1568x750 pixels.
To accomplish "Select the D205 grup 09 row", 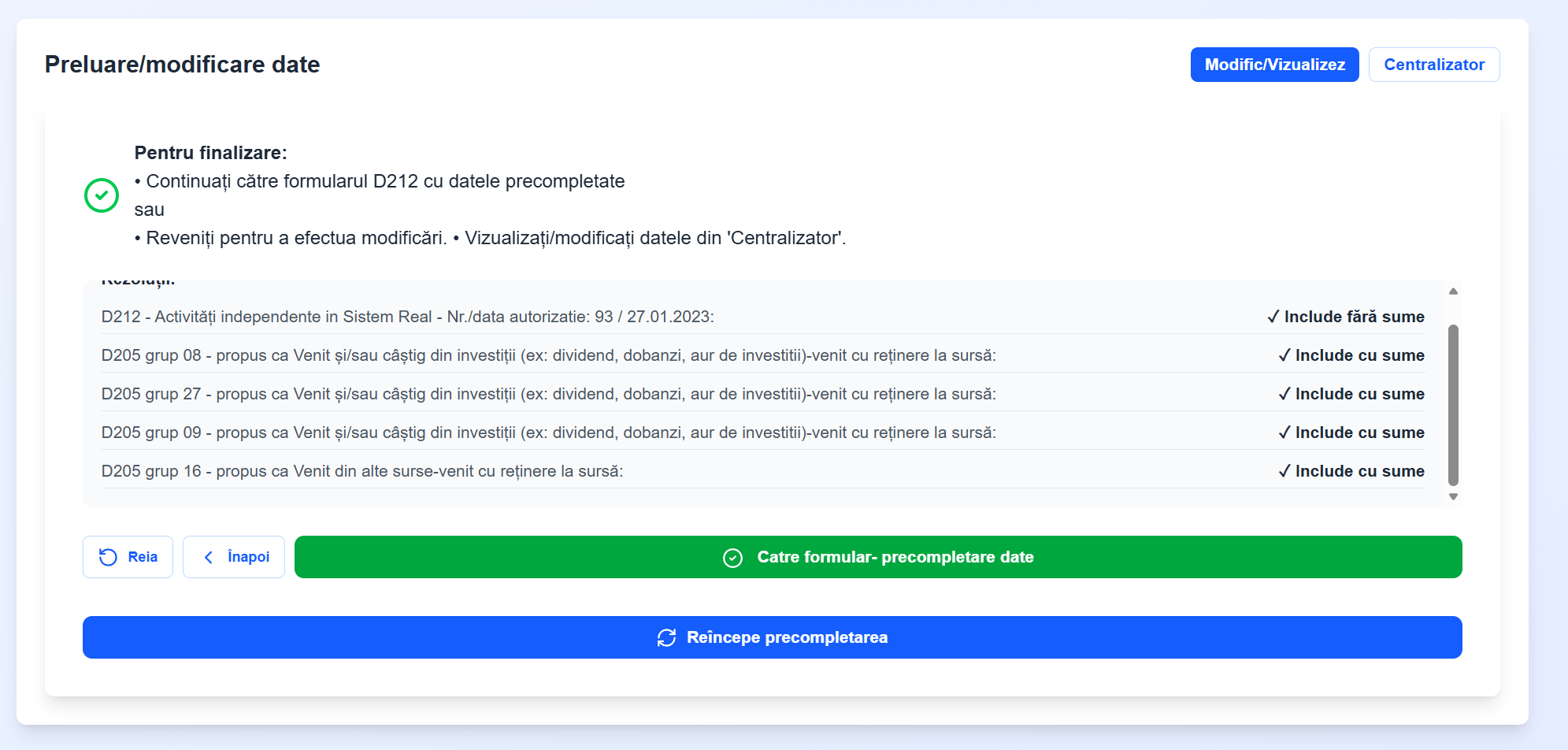I will 763,433.
